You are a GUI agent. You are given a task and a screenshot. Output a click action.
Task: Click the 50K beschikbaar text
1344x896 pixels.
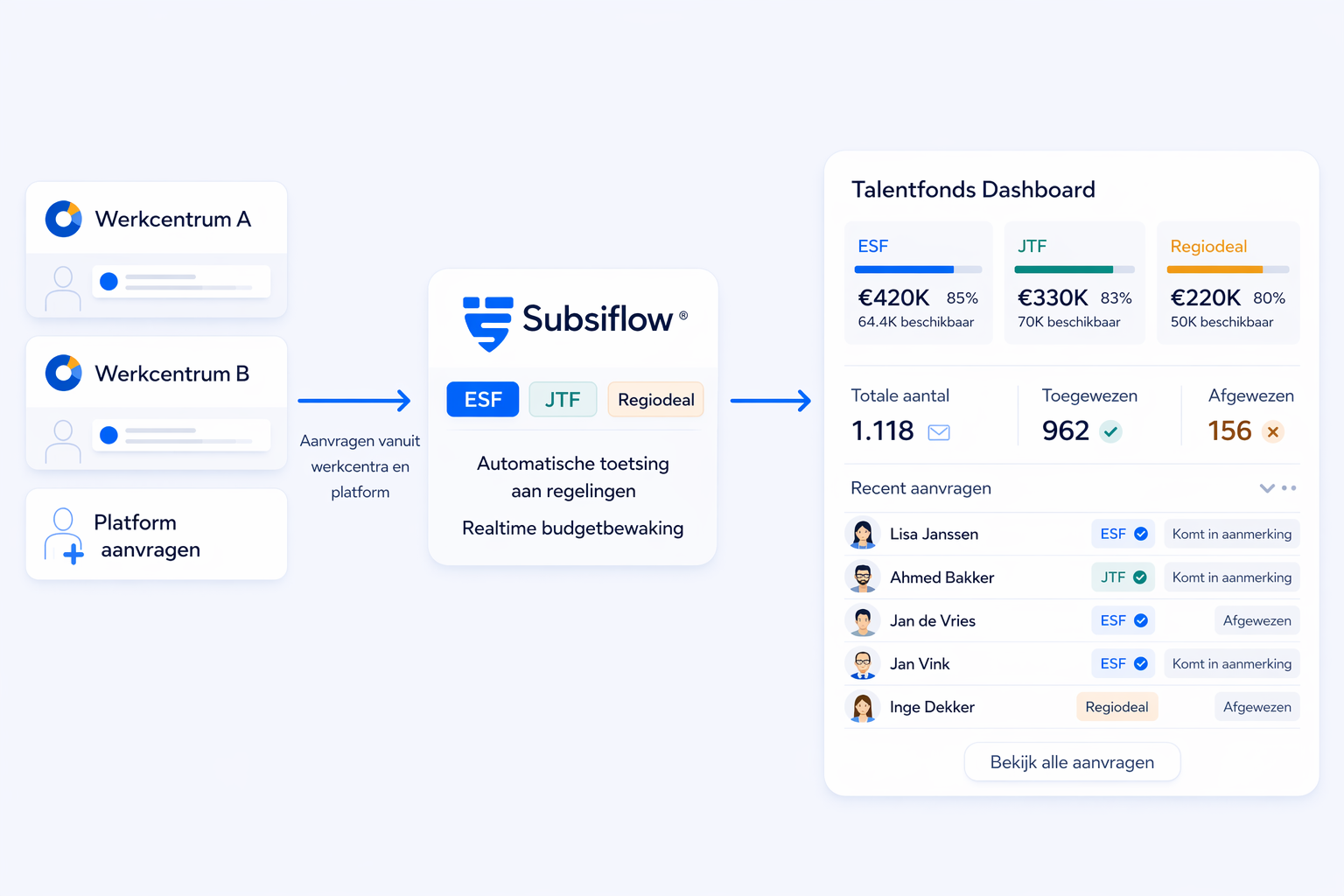(1222, 322)
